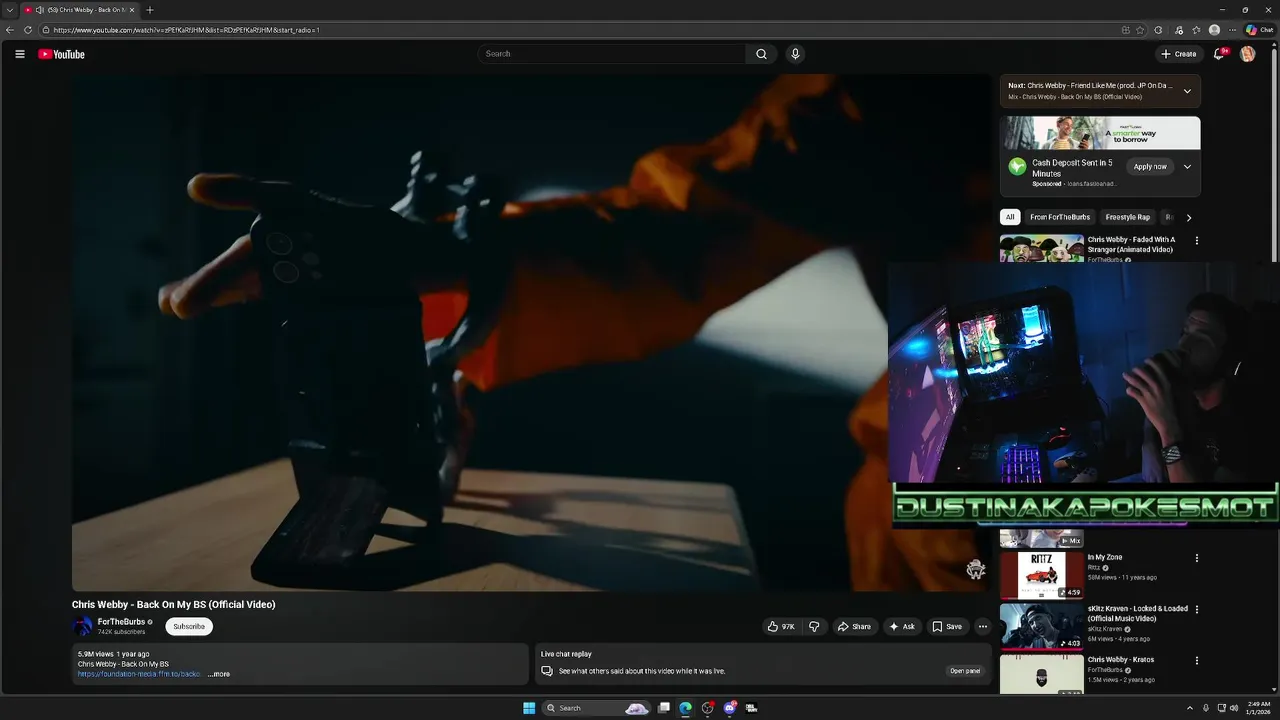The width and height of the screenshot is (1280, 720).
Task: Dislike the video with thumbs down
Action: (814, 627)
